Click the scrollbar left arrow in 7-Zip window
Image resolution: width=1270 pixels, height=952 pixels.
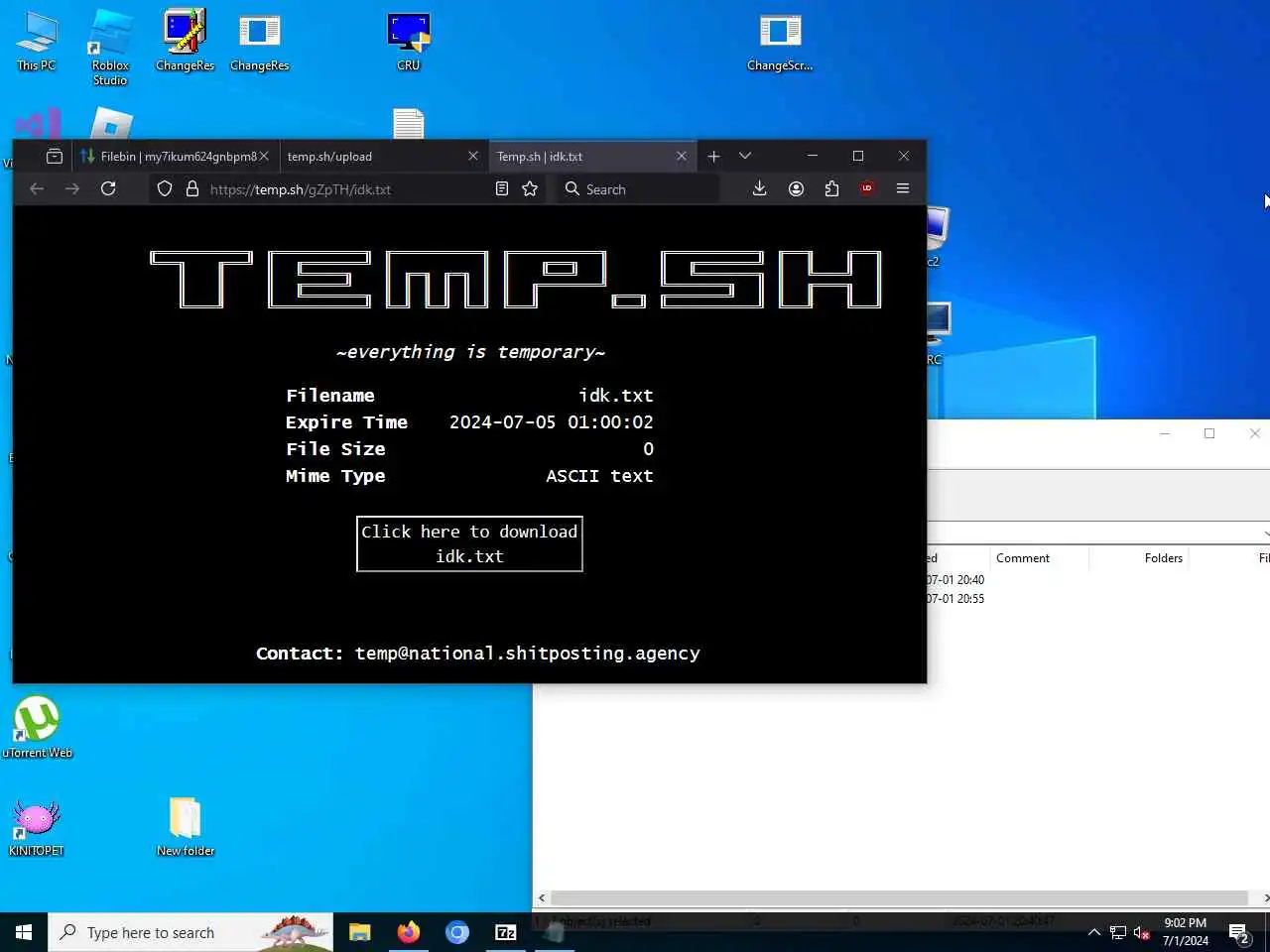pos(542,897)
